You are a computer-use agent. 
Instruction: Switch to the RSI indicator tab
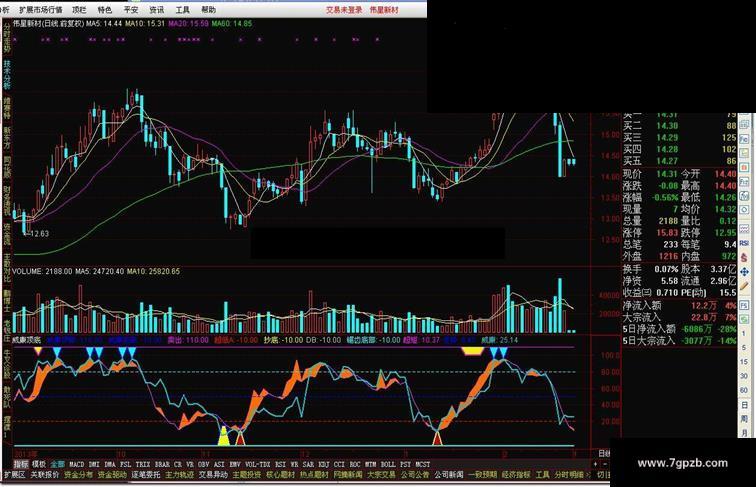coord(280,464)
